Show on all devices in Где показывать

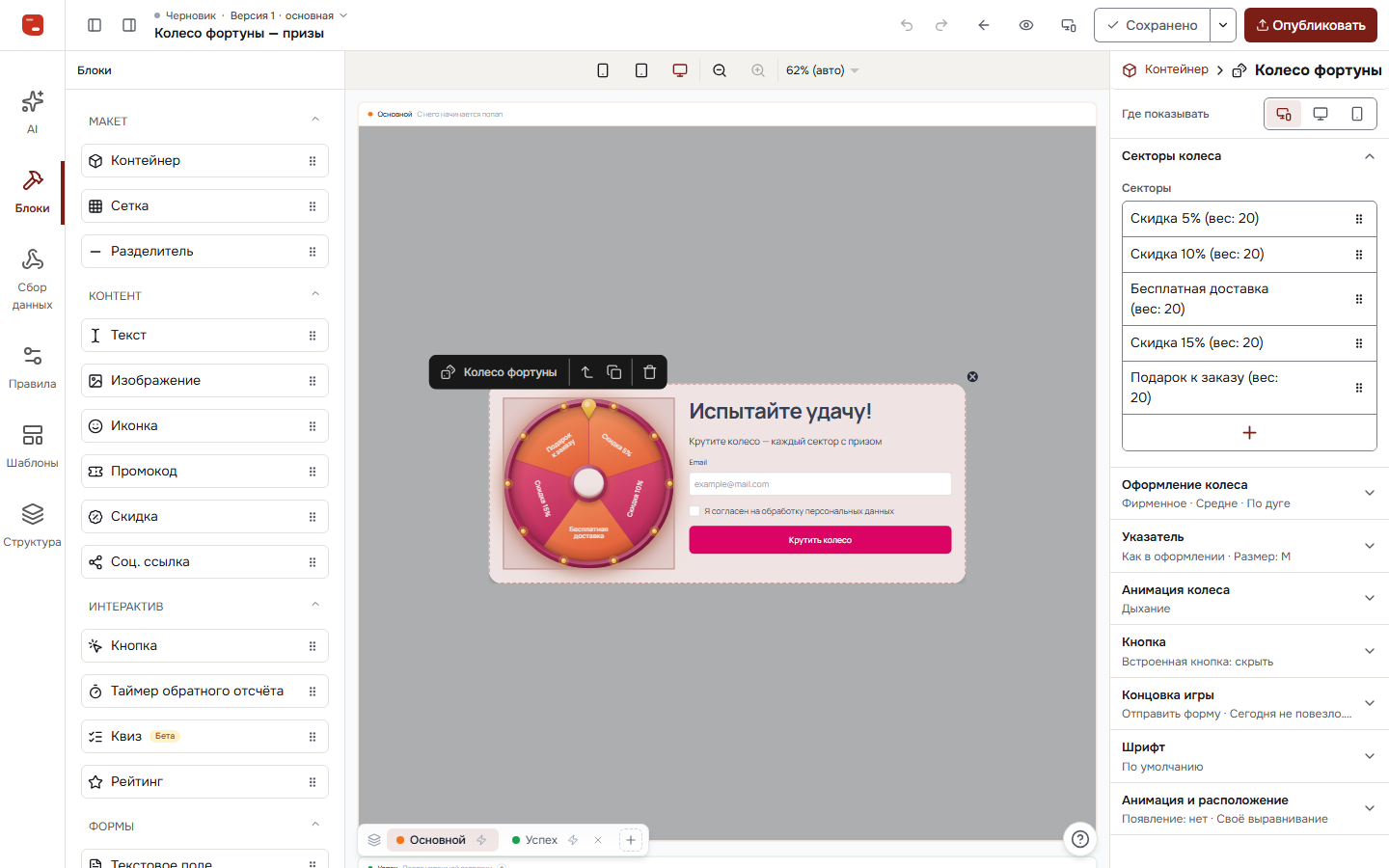[x=1284, y=114]
